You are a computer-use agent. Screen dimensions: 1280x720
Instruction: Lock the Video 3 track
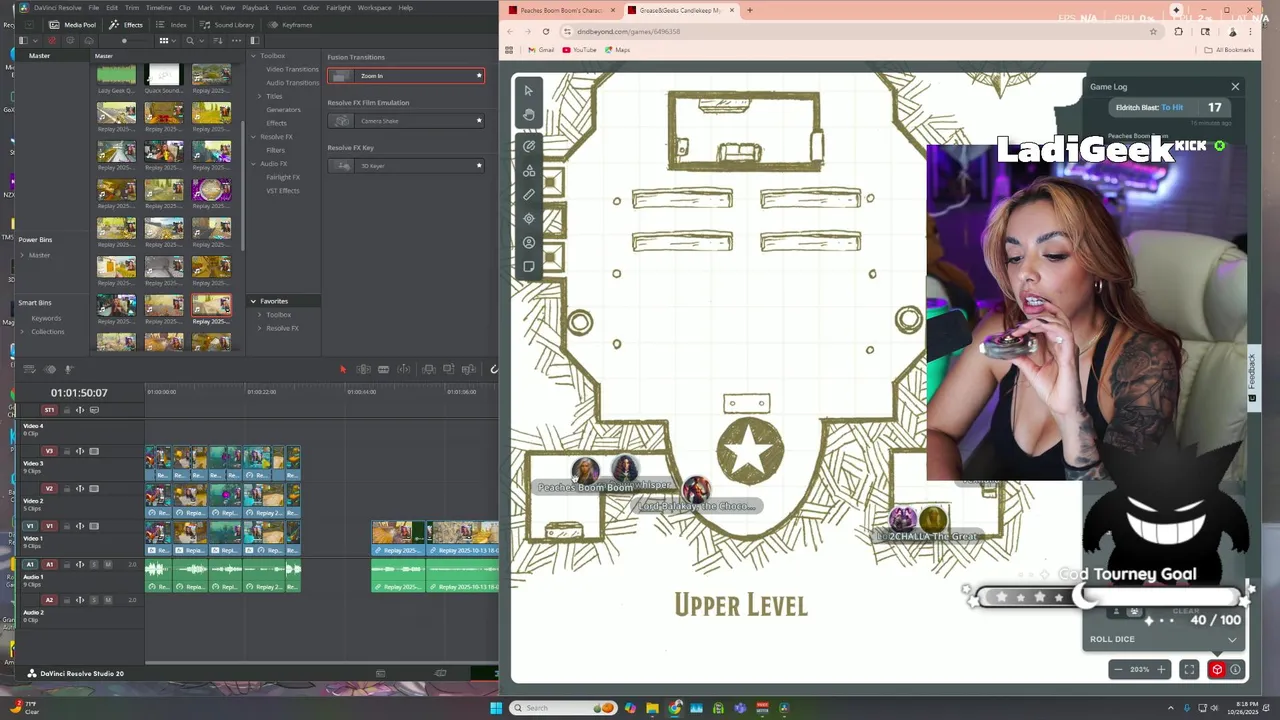[67, 451]
